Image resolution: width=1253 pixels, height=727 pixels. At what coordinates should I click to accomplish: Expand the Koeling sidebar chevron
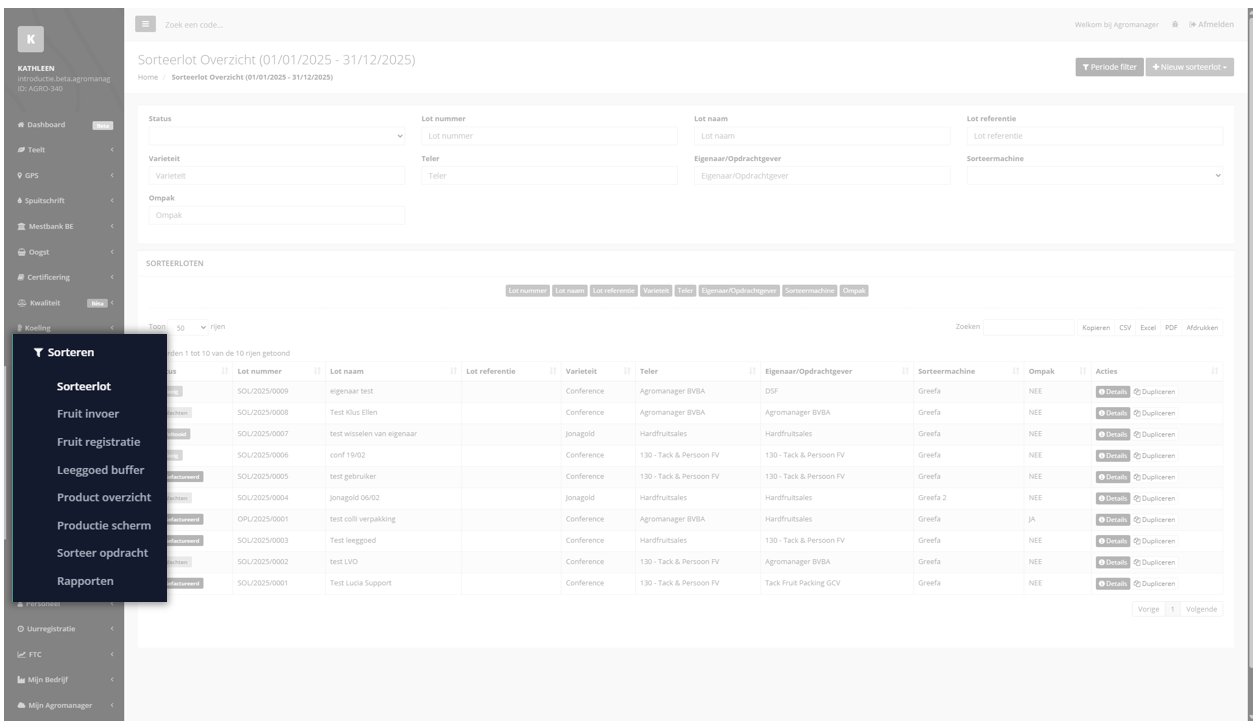(x=112, y=327)
